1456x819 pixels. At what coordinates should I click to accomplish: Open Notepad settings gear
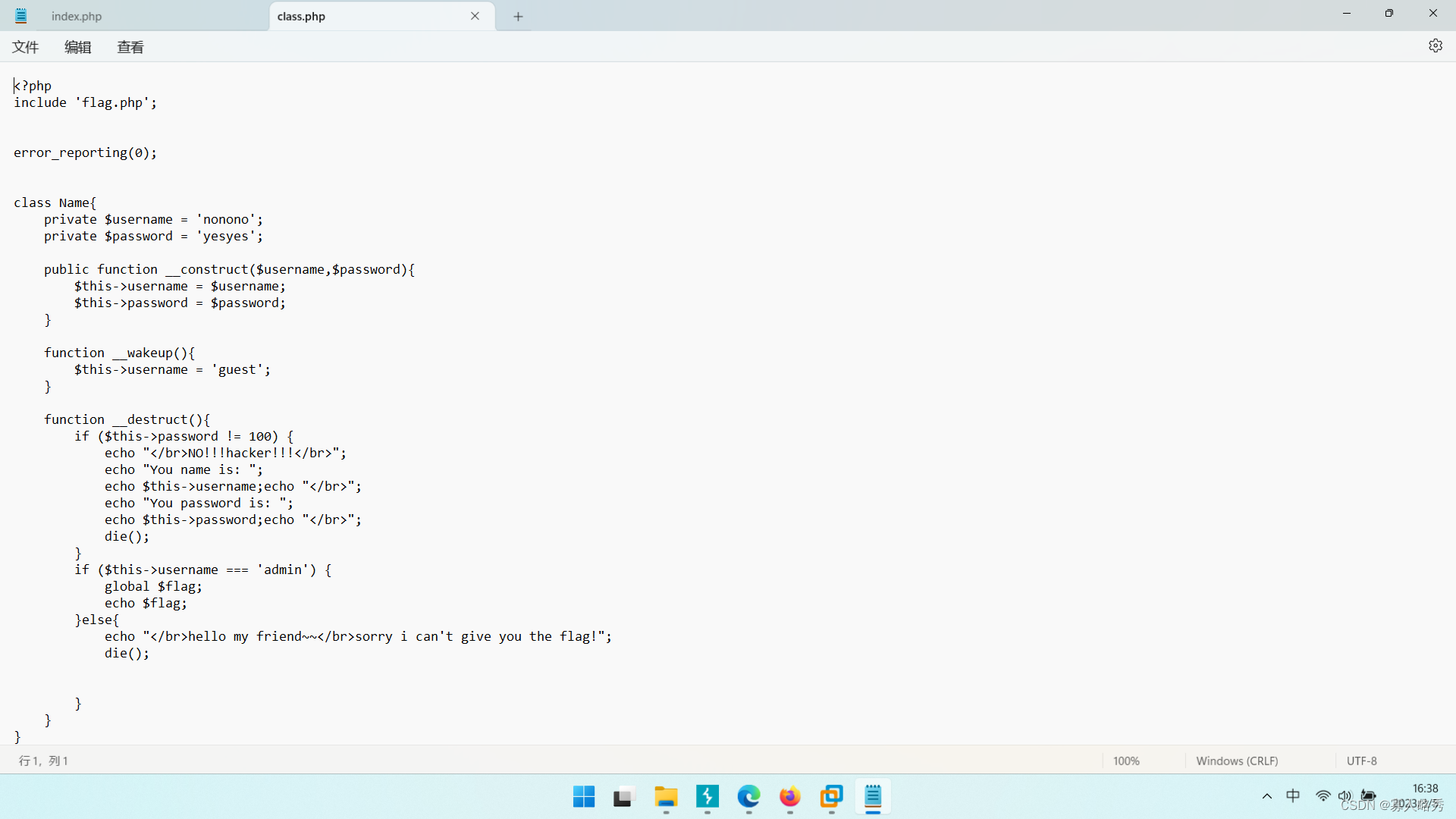(1435, 46)
